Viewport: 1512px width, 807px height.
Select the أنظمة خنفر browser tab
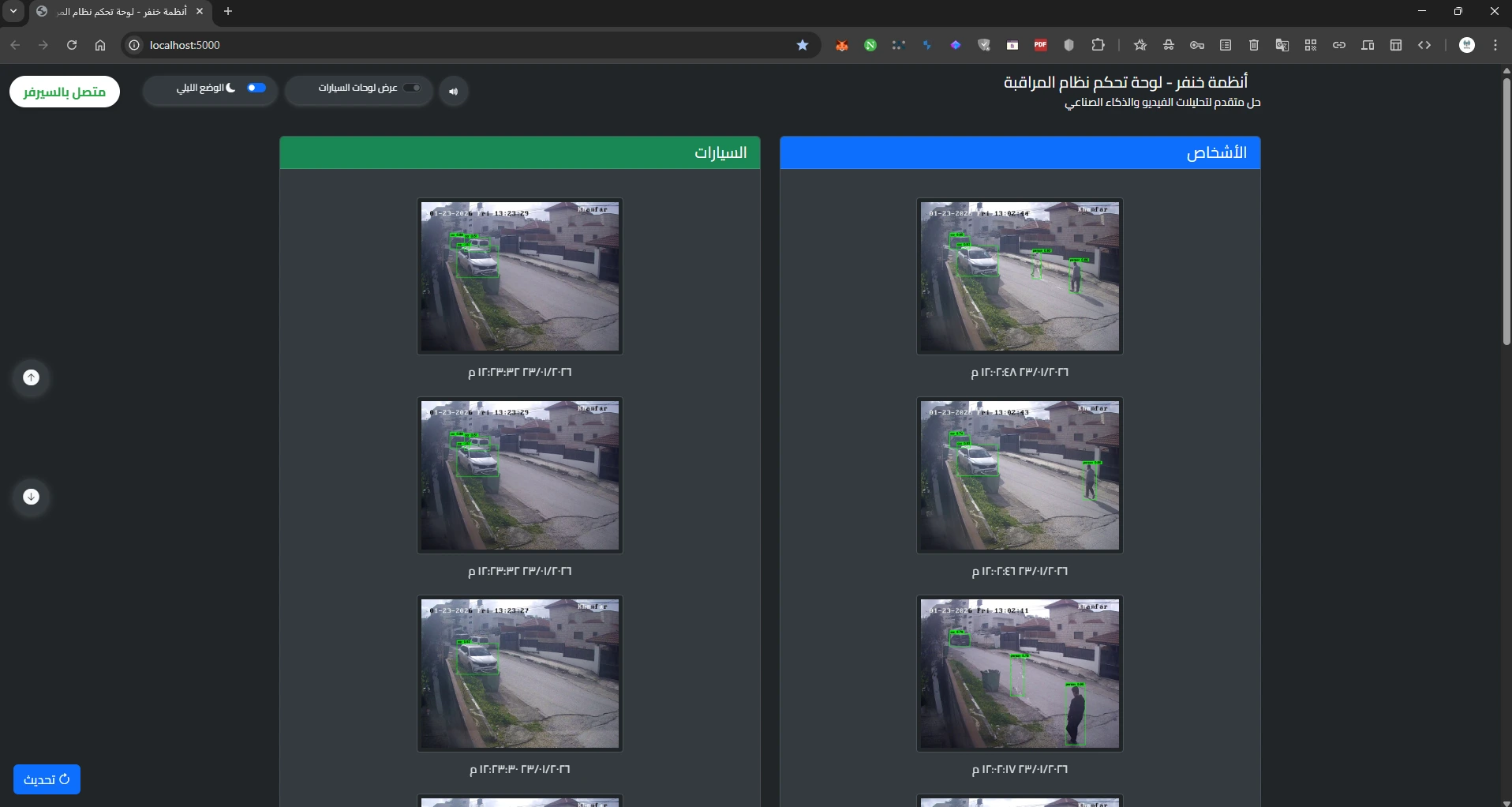pyautogui.click(x=120, y=12)
